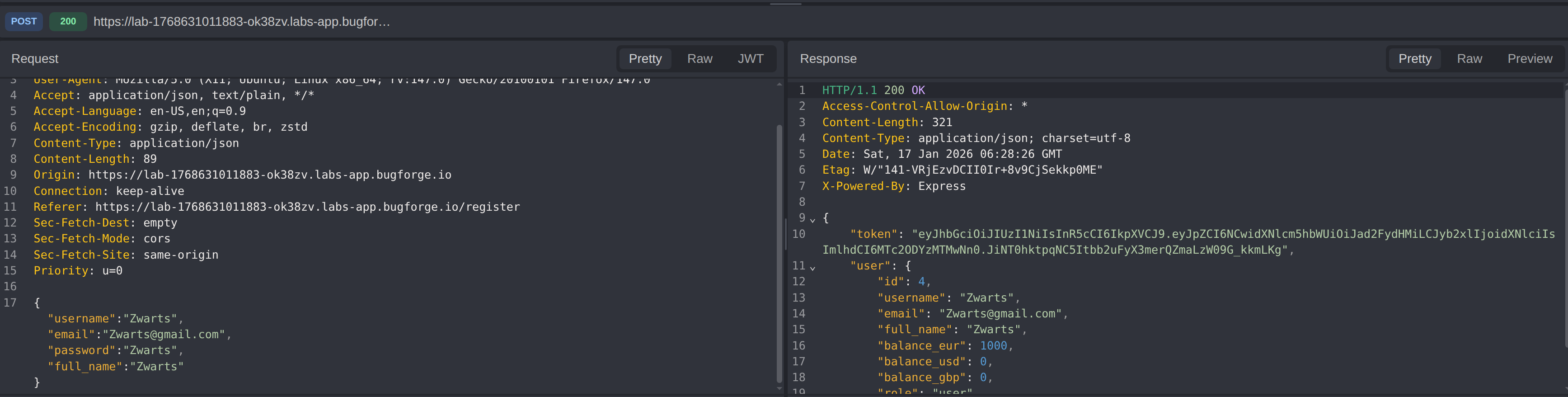
Task: Click the truncated lab request URL
Action: click(x=242, y=21)
